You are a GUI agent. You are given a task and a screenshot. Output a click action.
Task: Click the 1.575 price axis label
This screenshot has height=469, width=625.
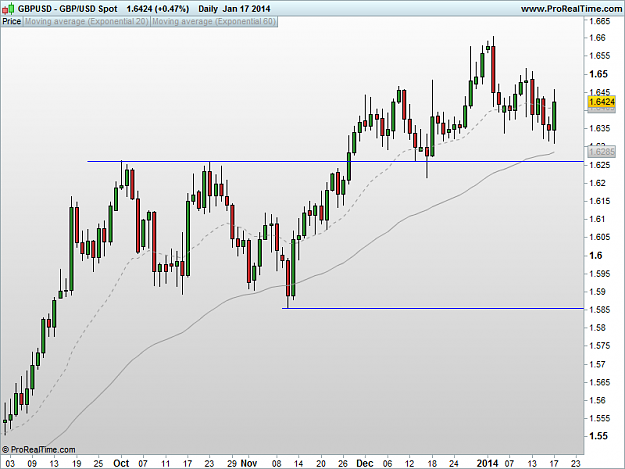(600, 346)
